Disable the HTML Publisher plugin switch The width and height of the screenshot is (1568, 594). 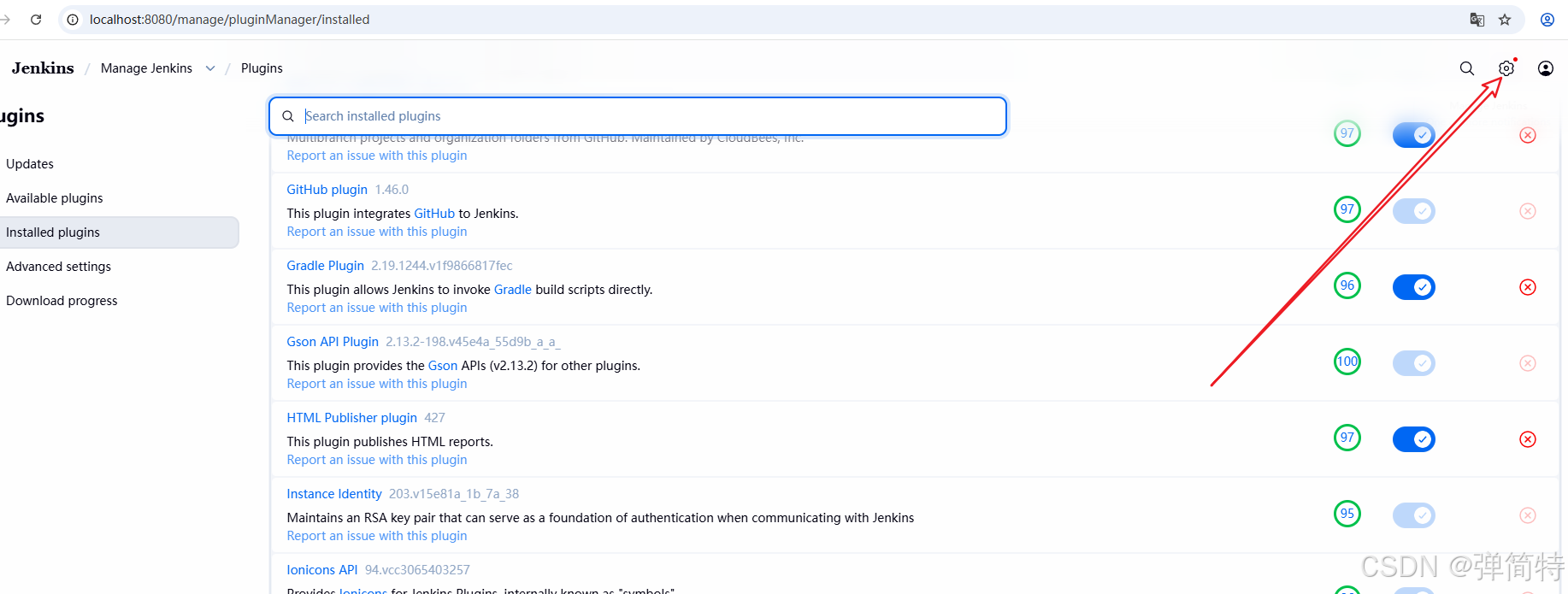tap(1414, 439)
